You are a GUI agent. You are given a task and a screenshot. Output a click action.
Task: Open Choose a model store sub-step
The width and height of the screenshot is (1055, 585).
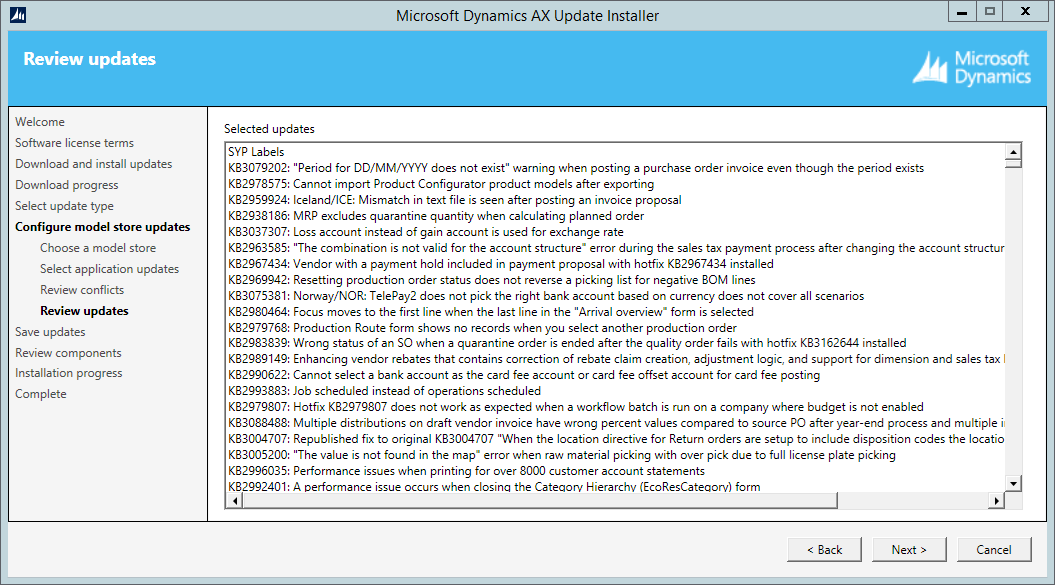tap(98, 248)
